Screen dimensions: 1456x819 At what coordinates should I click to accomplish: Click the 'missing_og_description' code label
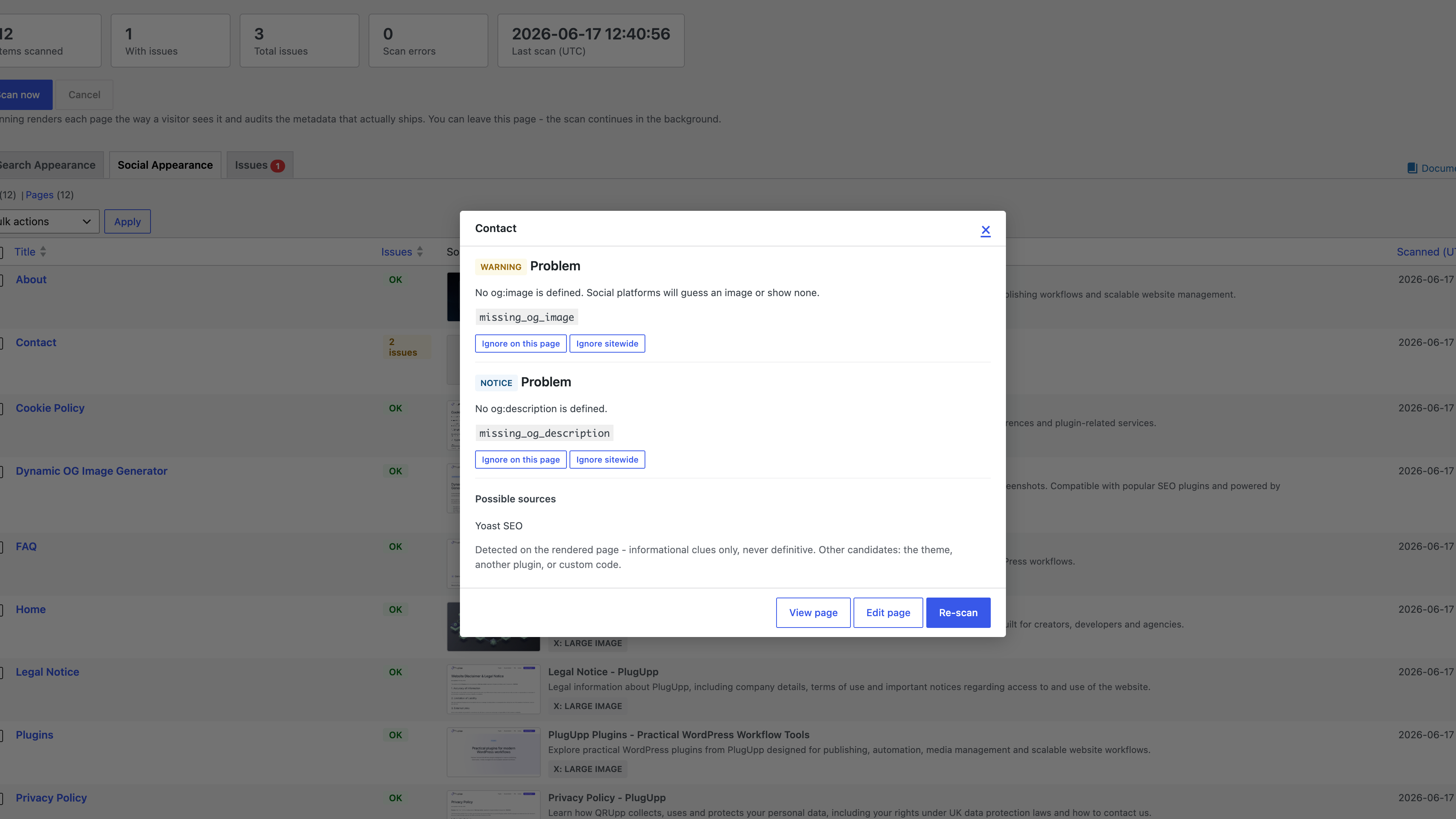544,433
